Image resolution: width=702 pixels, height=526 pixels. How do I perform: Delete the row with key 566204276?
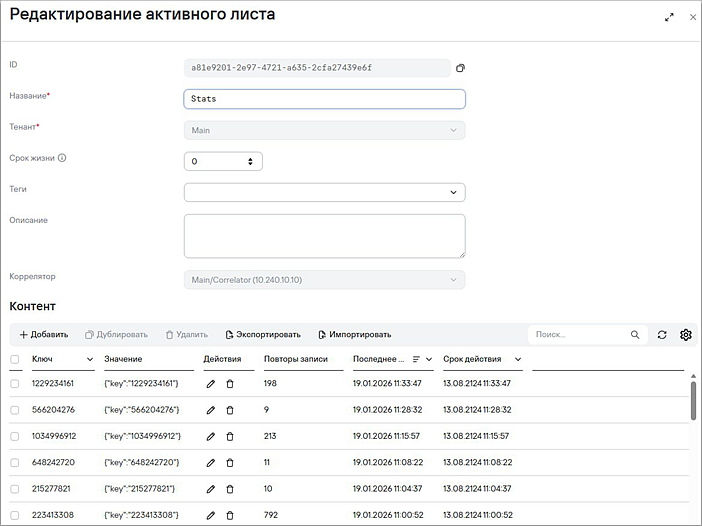pos(230,410)
